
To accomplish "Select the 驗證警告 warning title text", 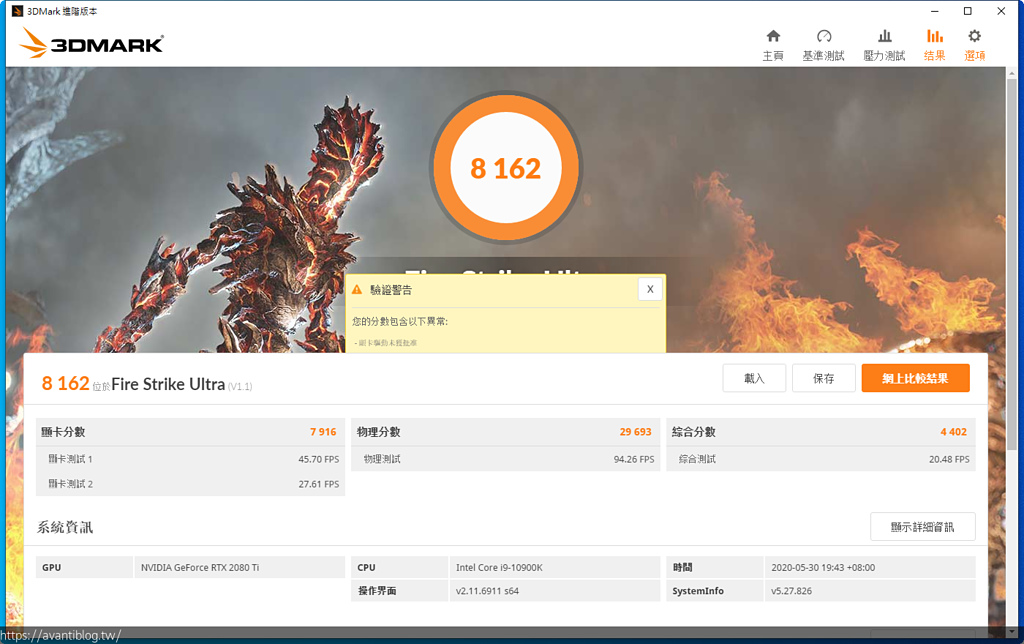I will (391, 290).
